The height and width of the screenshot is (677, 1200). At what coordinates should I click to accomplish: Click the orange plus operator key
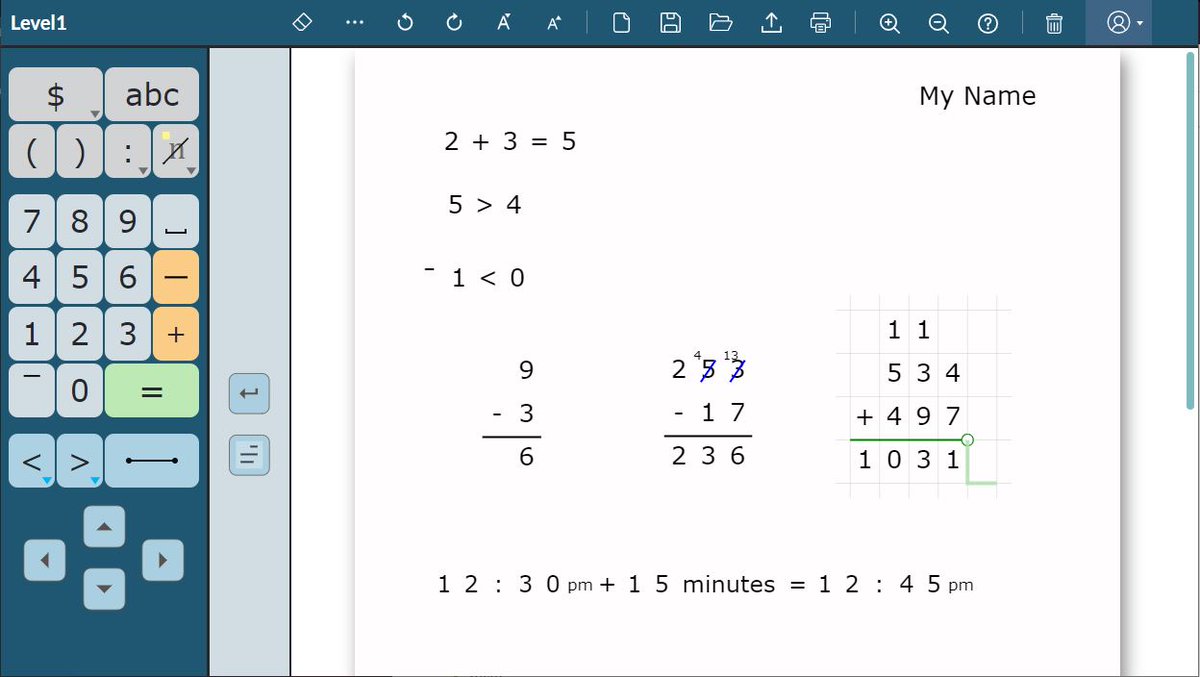(176, 334)
